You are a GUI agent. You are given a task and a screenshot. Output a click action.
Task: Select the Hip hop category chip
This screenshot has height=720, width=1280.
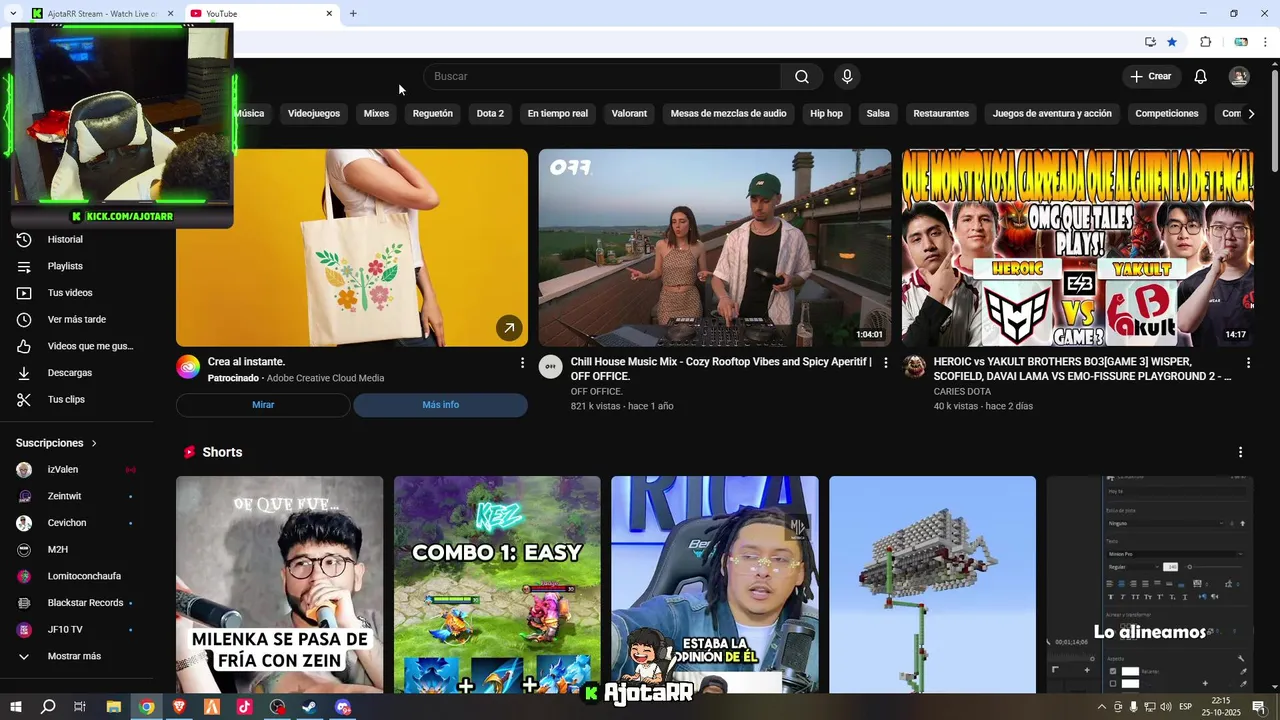coord(826,114)
